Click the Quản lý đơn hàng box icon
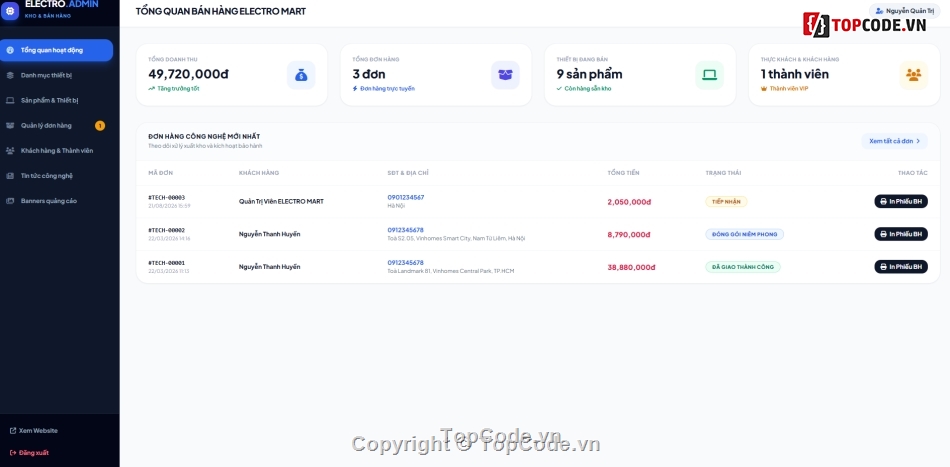Viewport: 950px width, 467px height. click(x=10, y=125)
